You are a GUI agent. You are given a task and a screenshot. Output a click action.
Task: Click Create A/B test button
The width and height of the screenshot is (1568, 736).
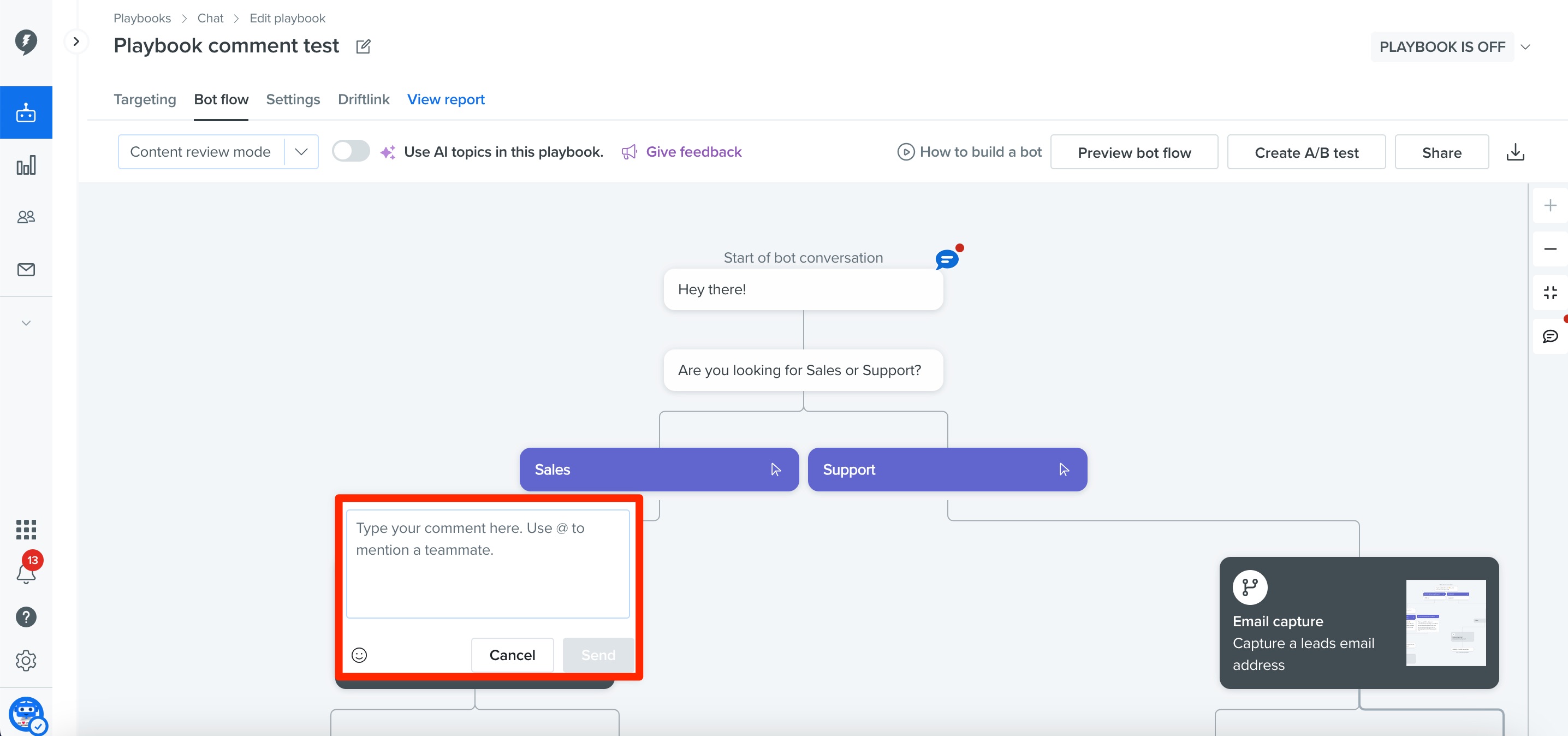click(x=1306, y=152)
